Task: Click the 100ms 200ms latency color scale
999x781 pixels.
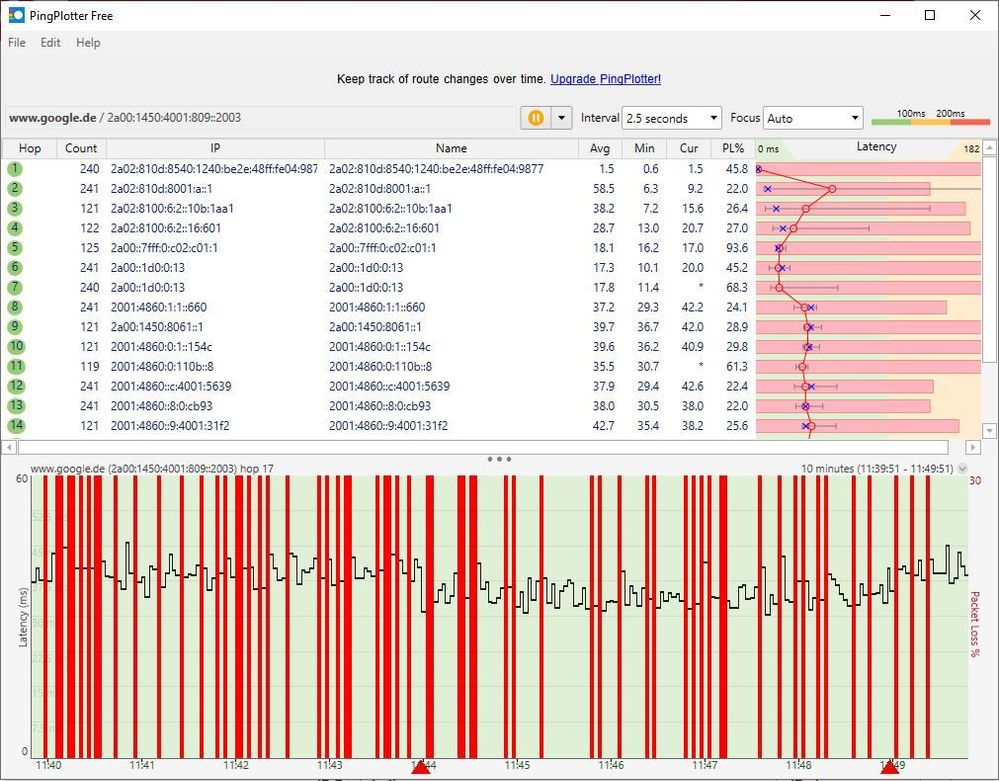Action: point(930,118)
